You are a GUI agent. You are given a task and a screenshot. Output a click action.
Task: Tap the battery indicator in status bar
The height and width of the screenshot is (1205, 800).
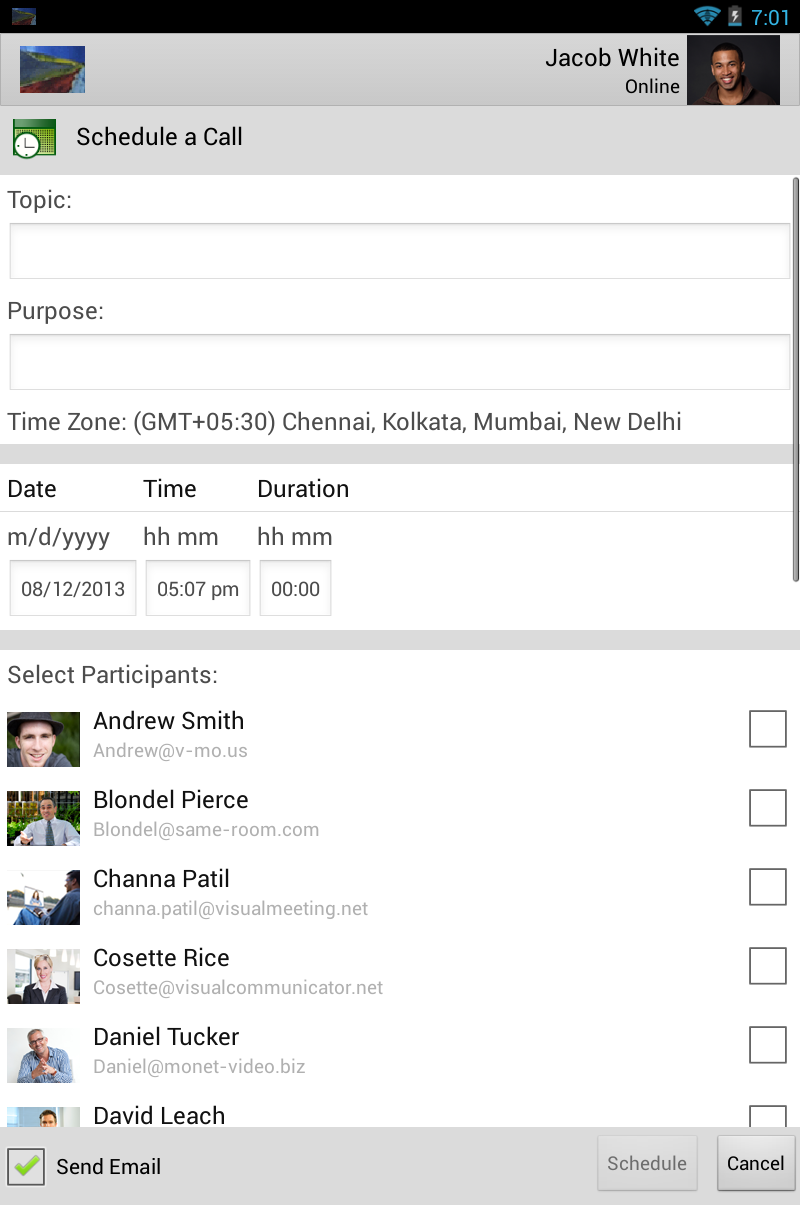click(x=735, y=16)
